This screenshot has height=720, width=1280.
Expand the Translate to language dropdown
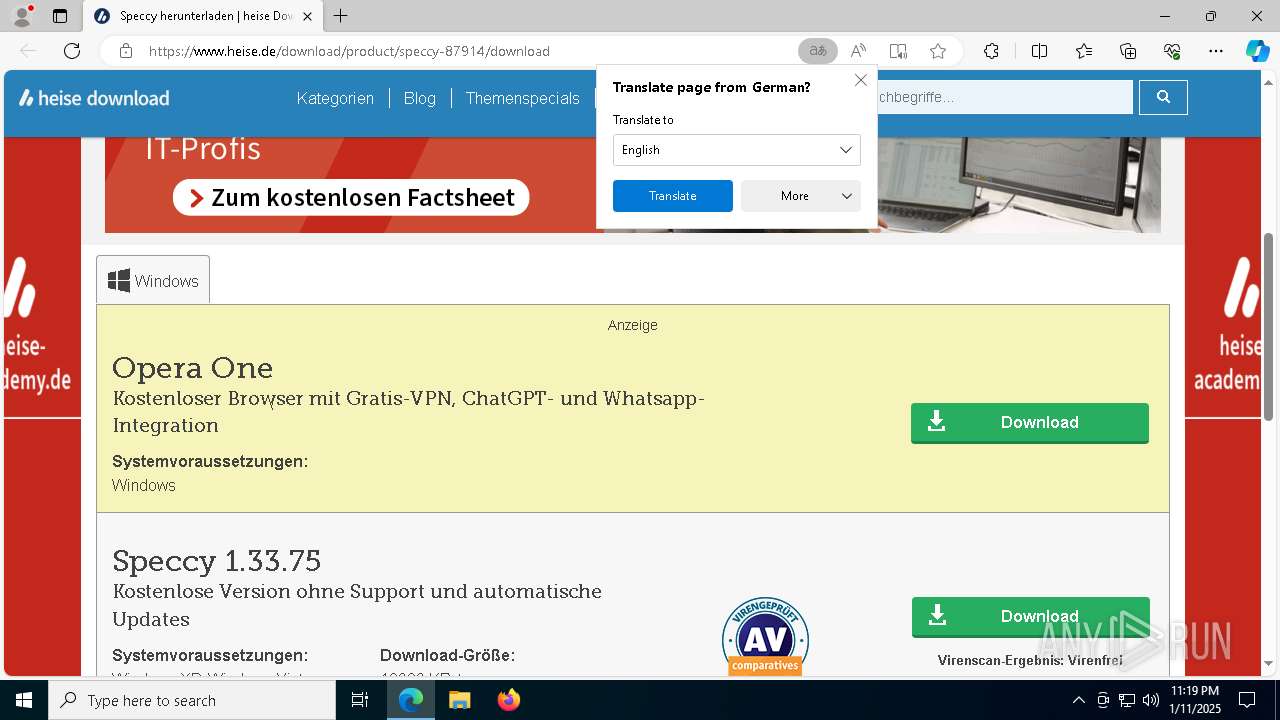[x=737, y=150]
